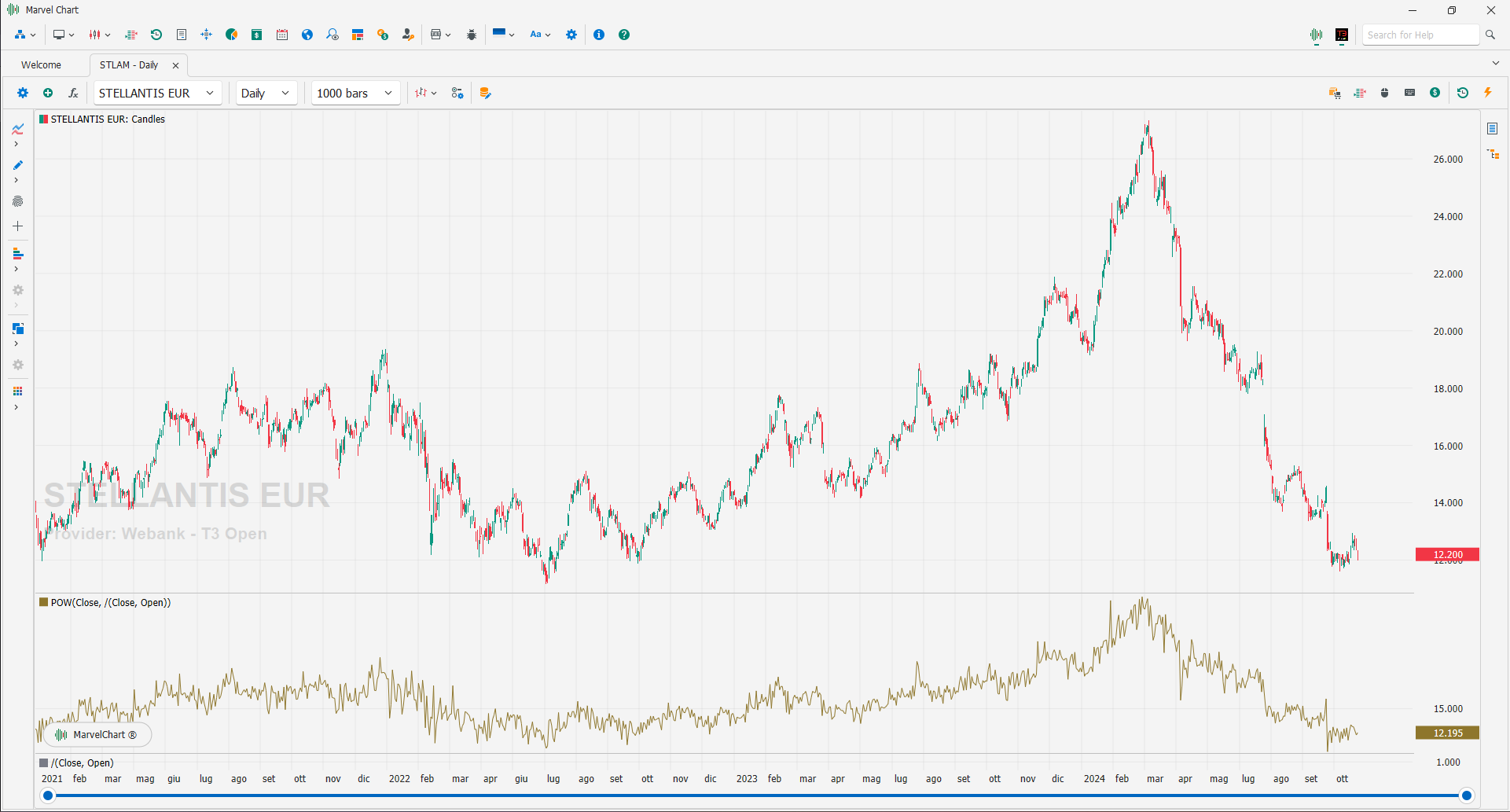Open the order book icon in top toolbar

point(131,35)
